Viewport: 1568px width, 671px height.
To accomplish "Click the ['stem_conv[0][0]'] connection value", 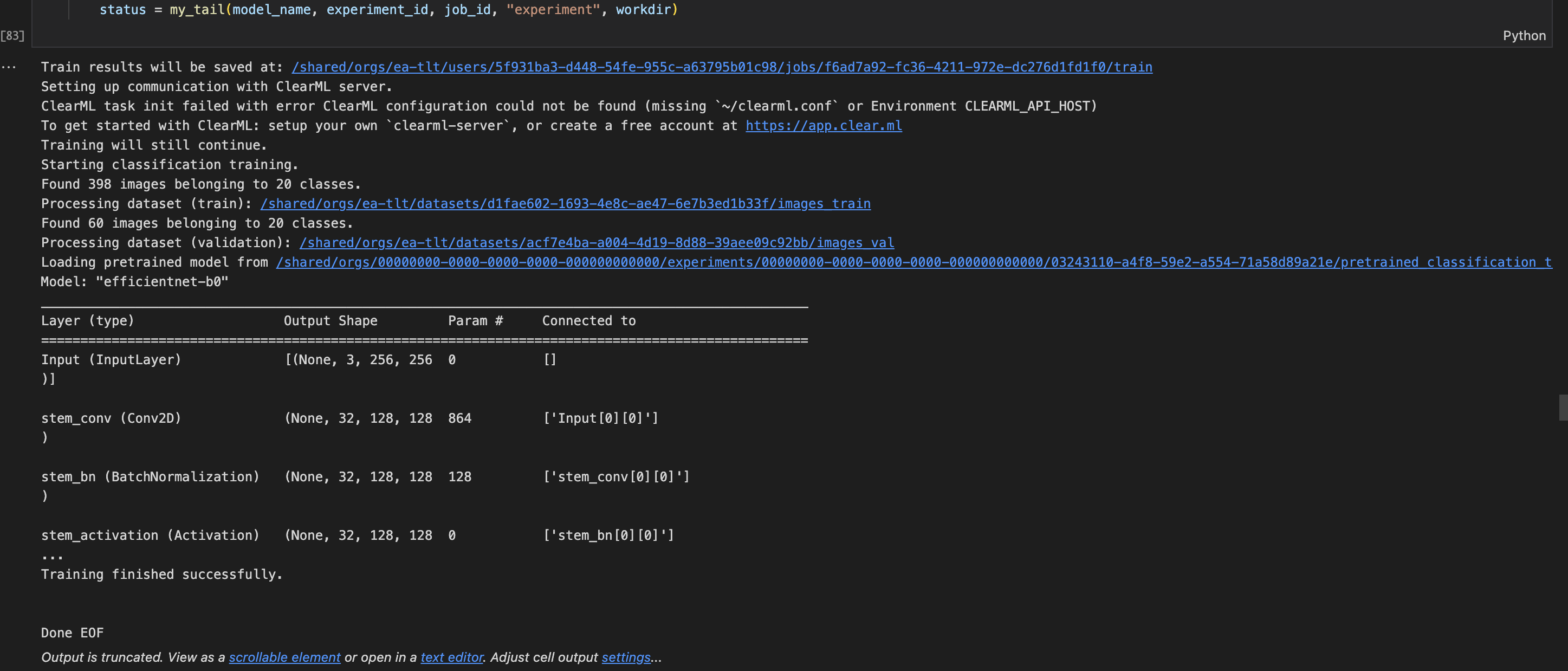I will pos(616,477).
